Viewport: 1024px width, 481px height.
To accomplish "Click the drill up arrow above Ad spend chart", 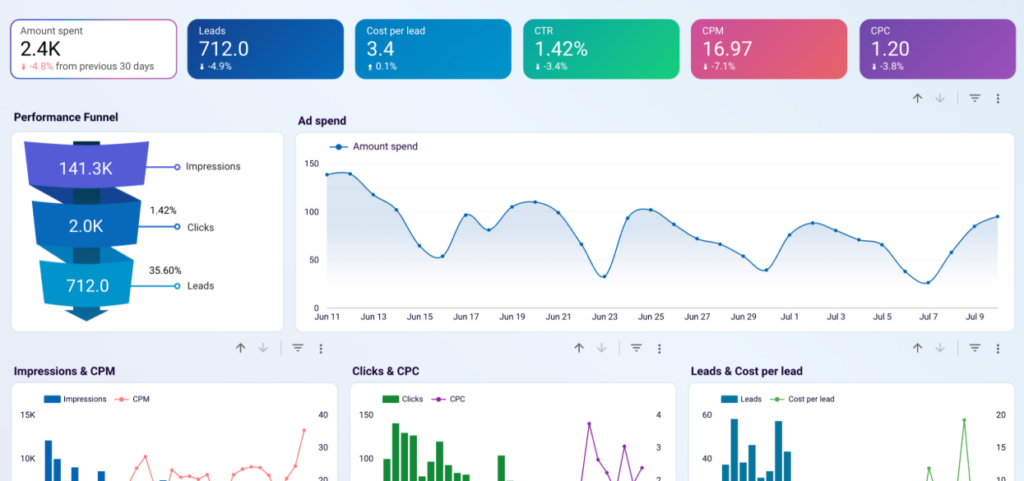I will pos(918,98).
